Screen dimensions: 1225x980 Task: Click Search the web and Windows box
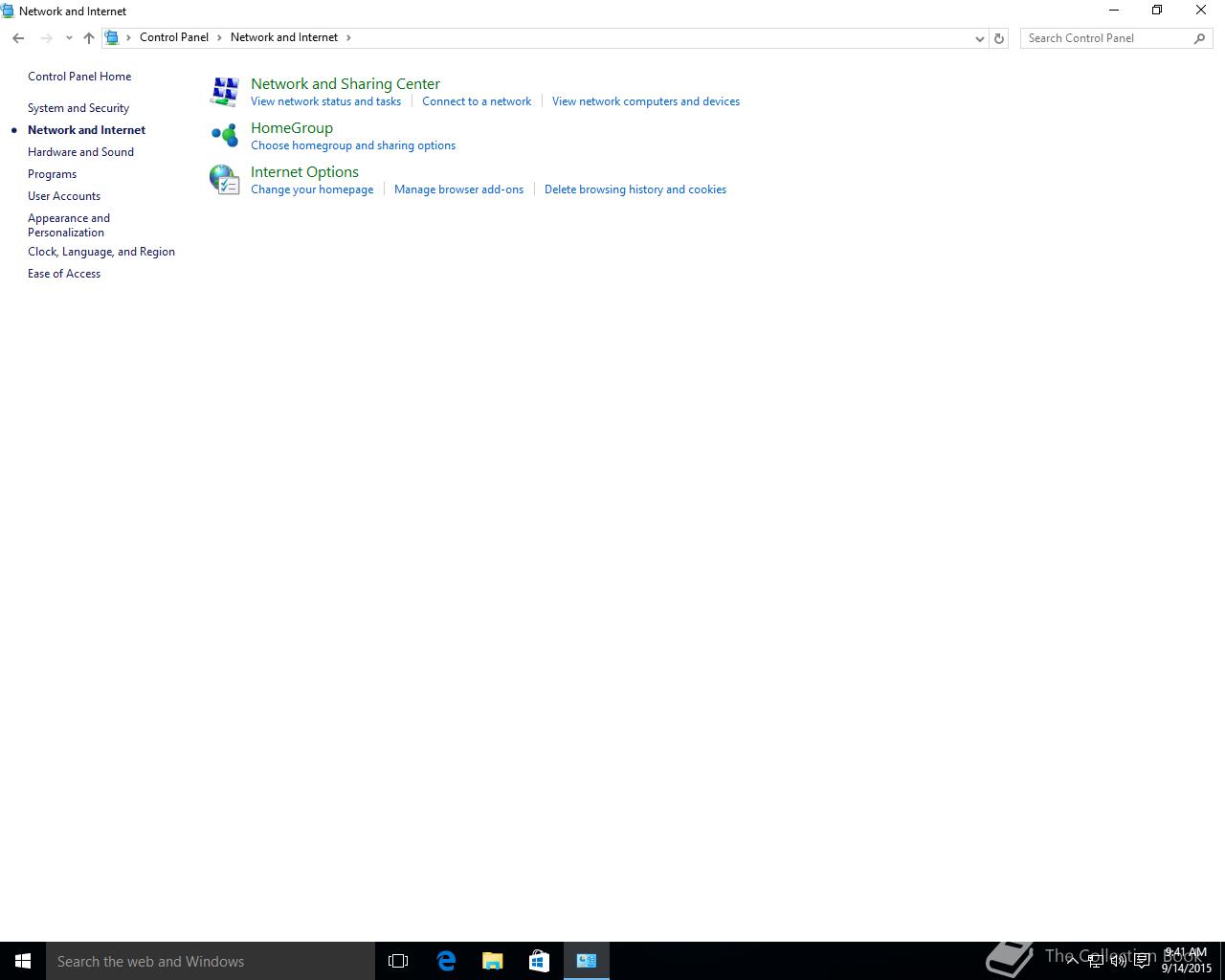point(211,961)
